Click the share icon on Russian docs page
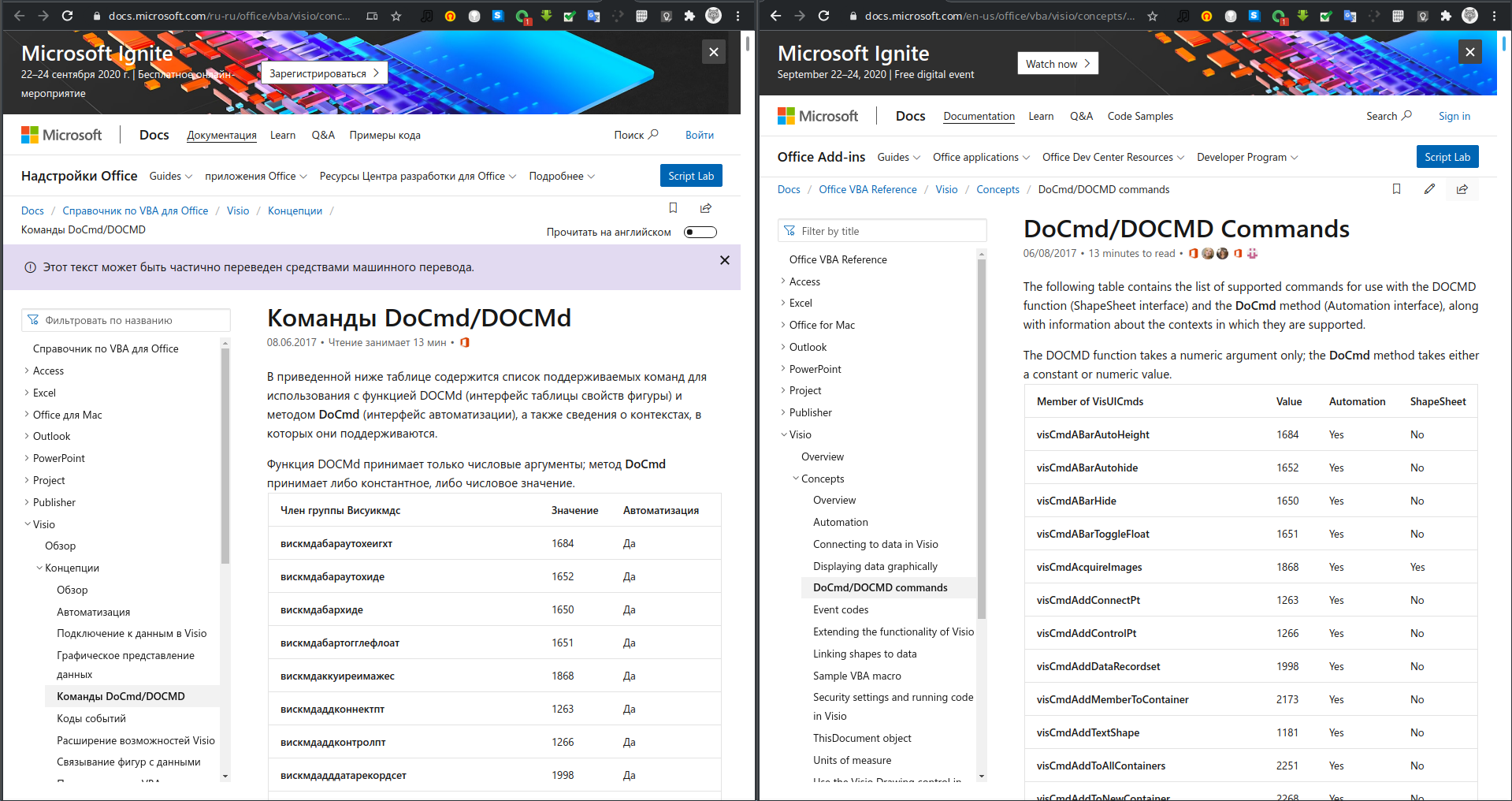Screen dimensions: 1512x801 (x=706, y=208)
